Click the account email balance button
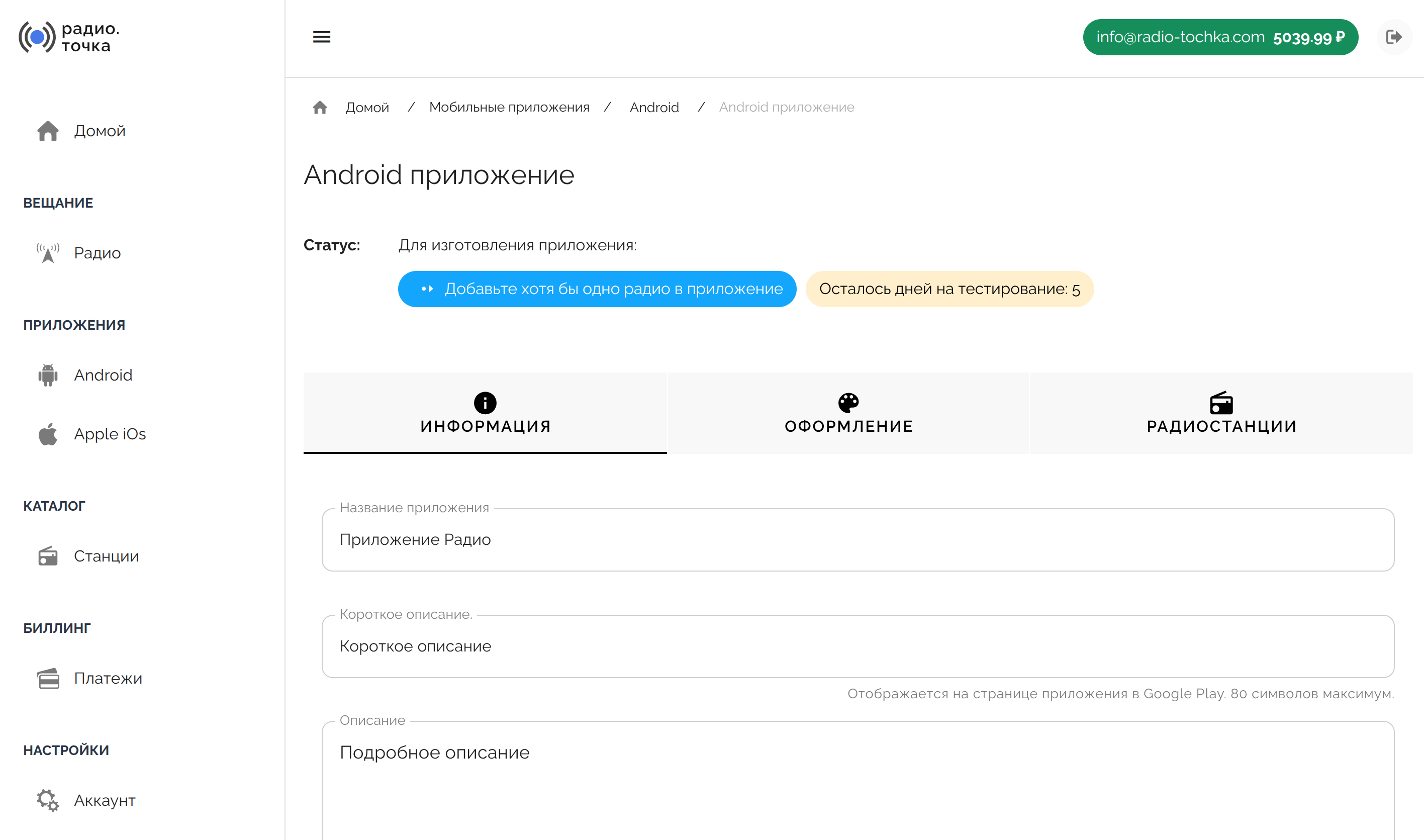This screenshot has height=840, width=1424. tap(1220, 37)
